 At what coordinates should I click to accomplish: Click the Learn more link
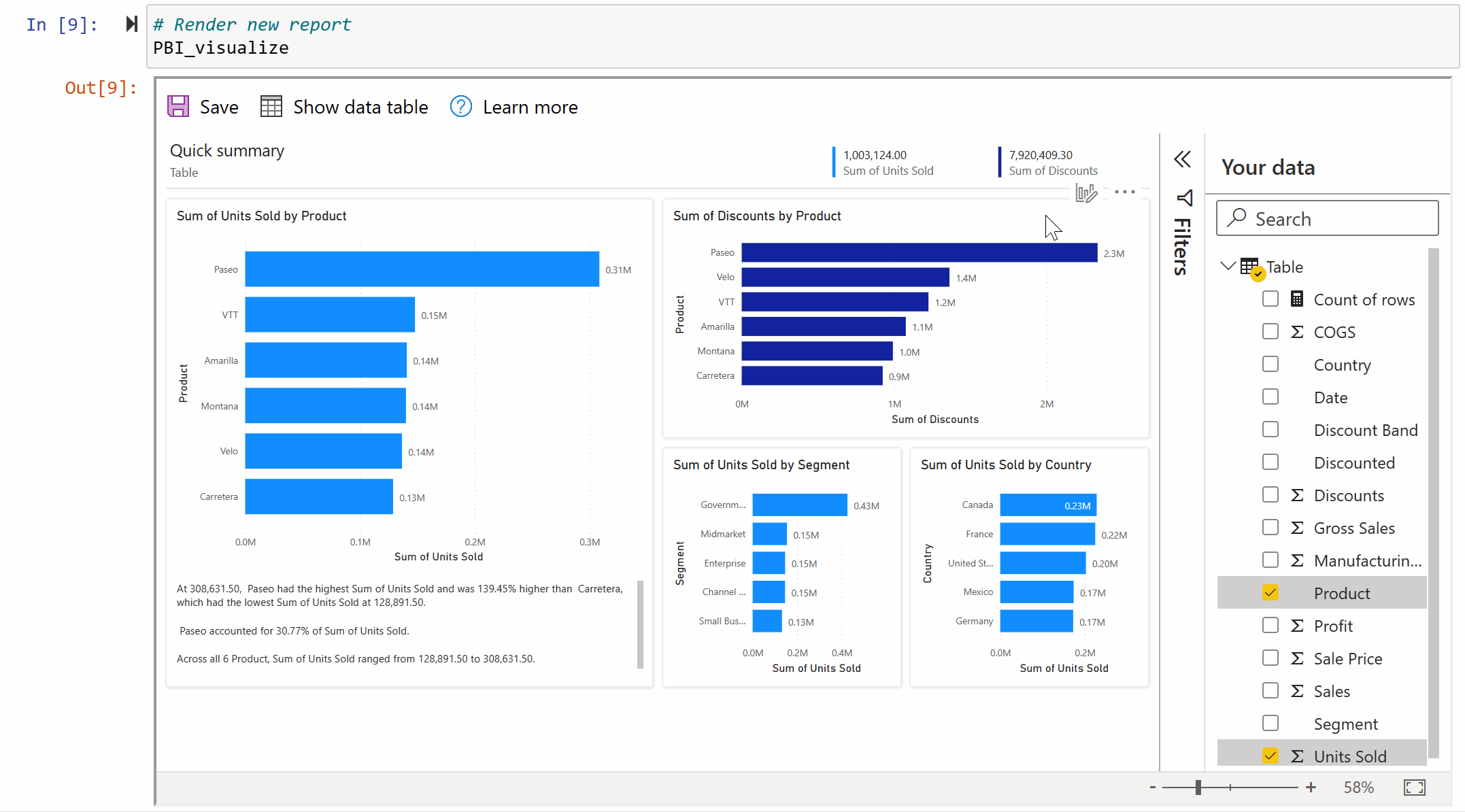coord(529,107)
